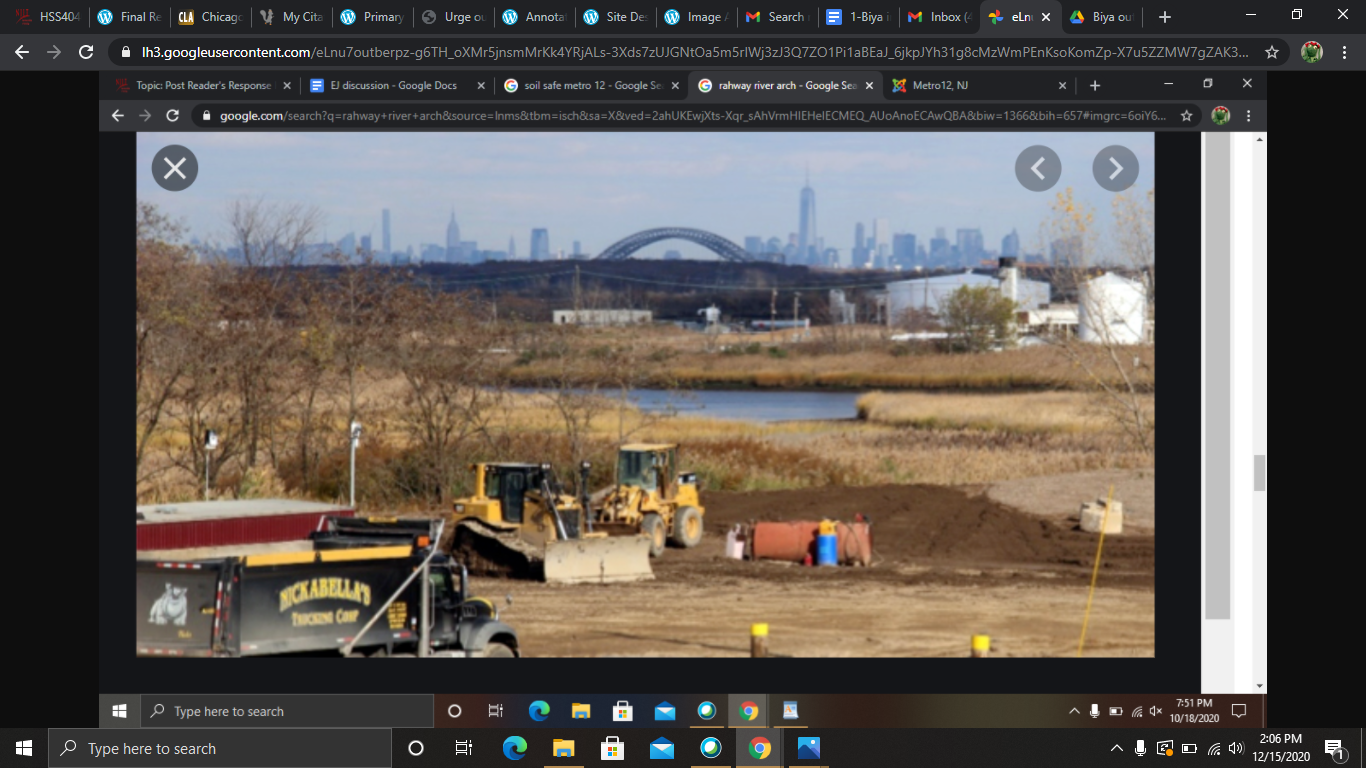Open the outer Chrome profile avatar
Viewport: 1366px width, 768px height.
(1312, 52)
